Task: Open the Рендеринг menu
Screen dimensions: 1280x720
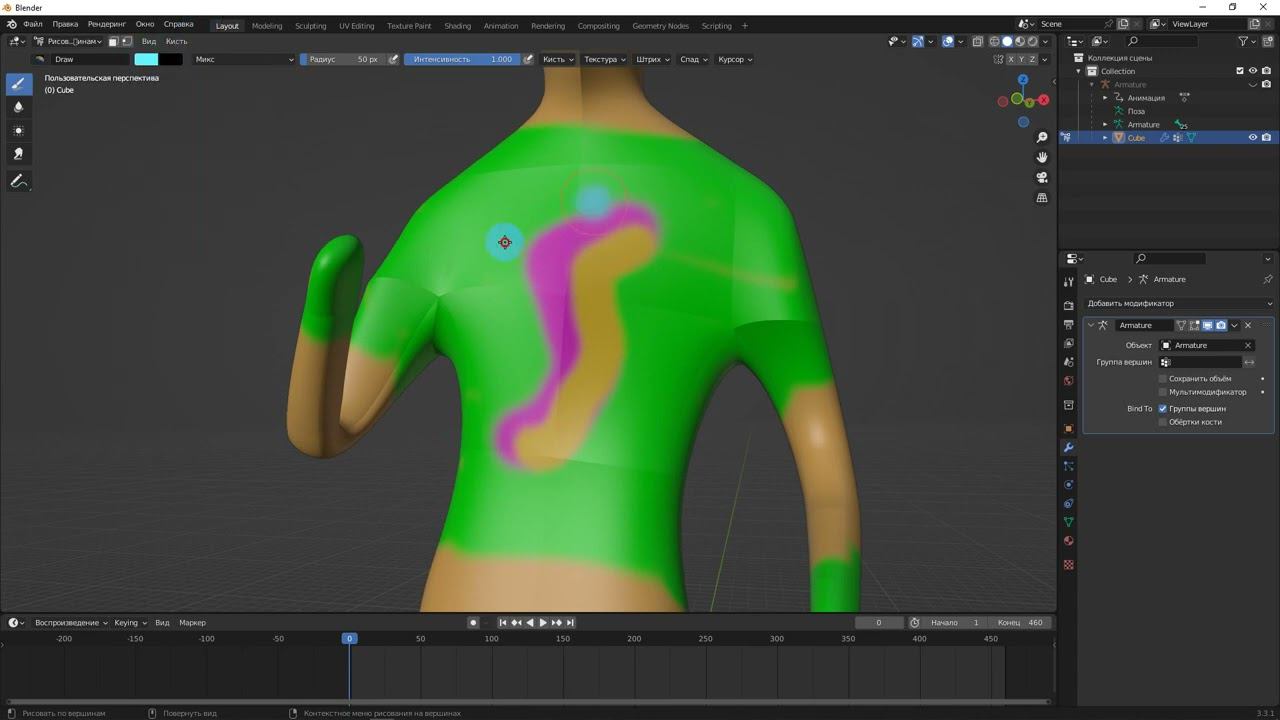Action: 107,24
